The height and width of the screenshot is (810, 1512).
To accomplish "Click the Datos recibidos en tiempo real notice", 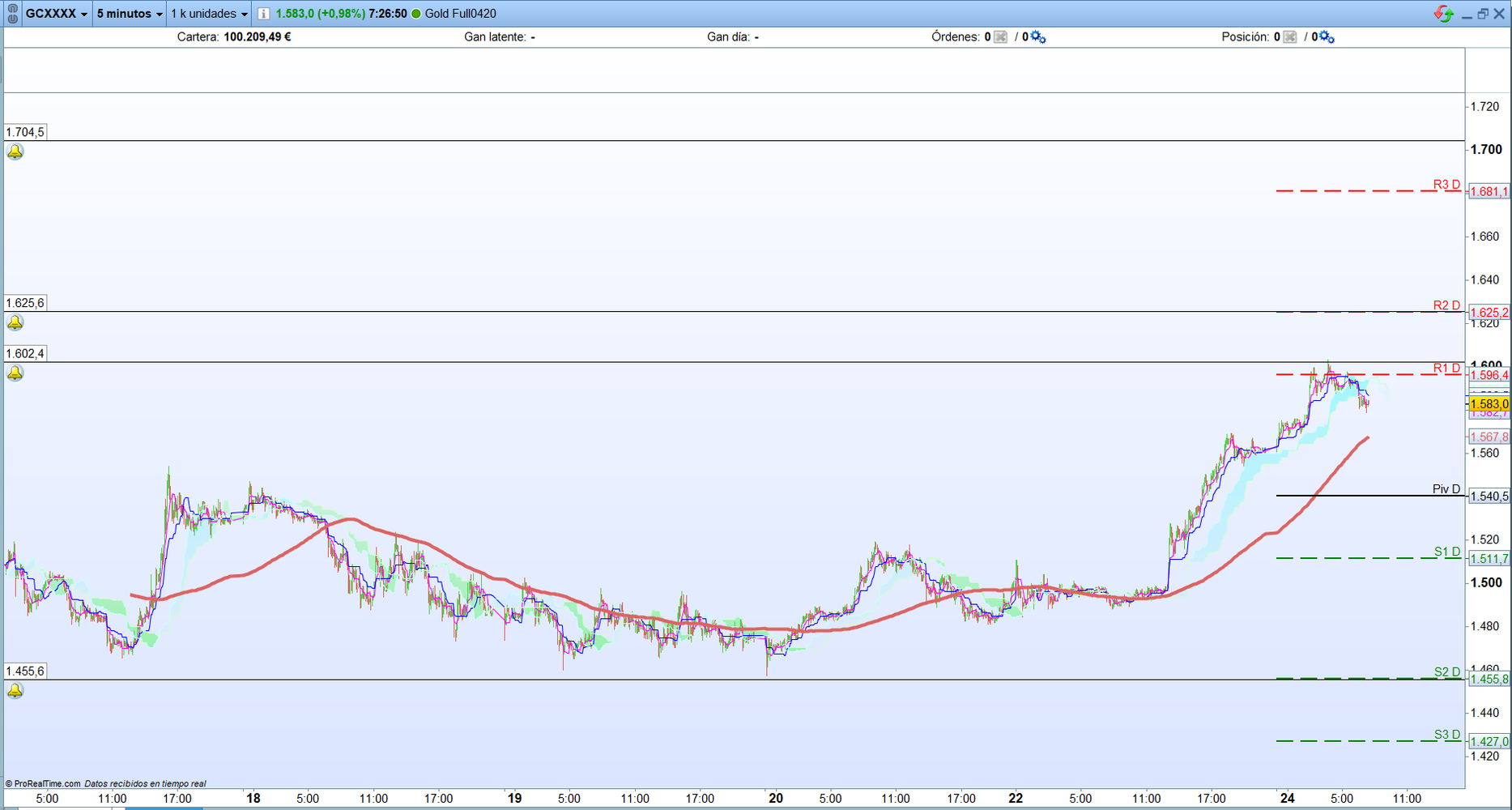I will click(145, 784).
